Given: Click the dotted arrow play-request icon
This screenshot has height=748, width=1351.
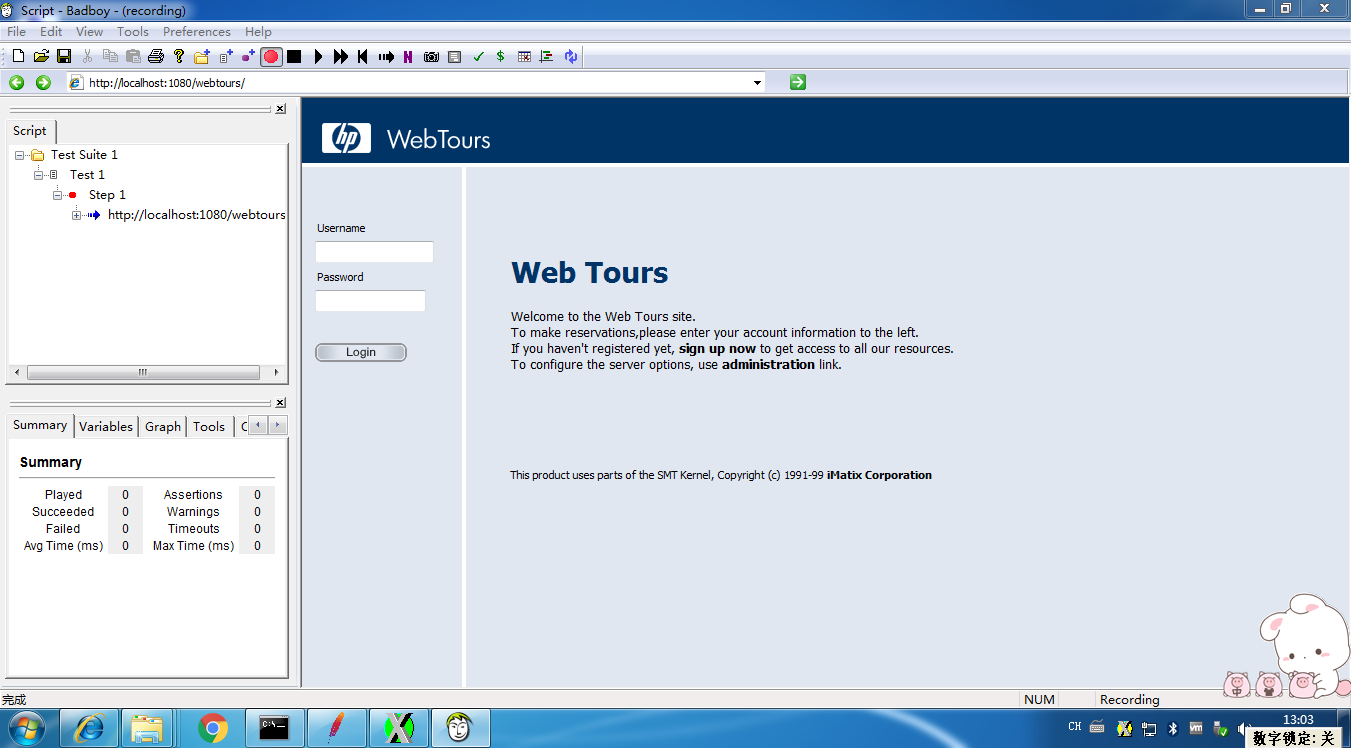Looking at the screenshot, I should pos(386,57).
